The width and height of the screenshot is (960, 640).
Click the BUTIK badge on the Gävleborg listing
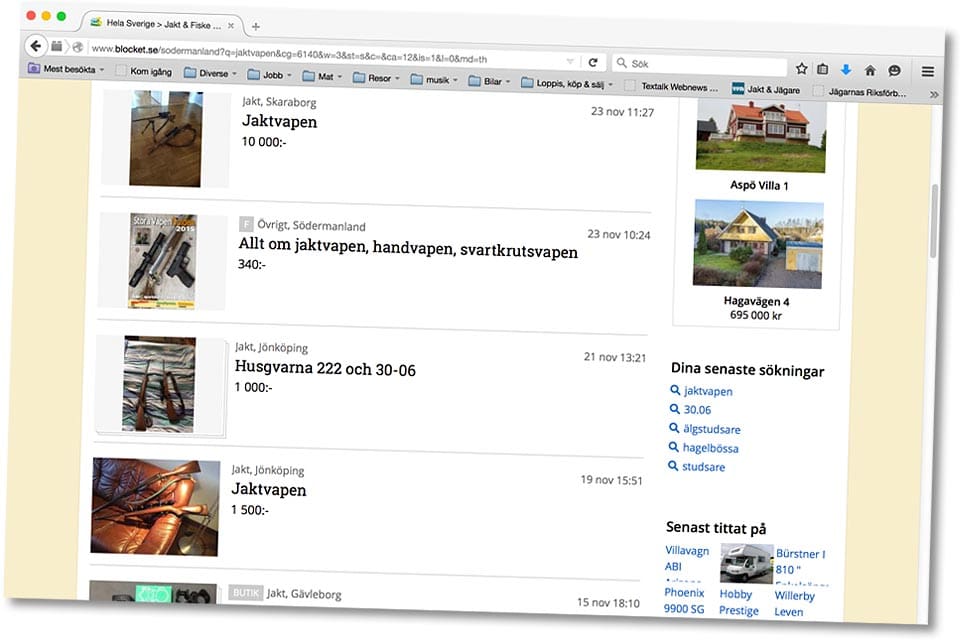246,592
